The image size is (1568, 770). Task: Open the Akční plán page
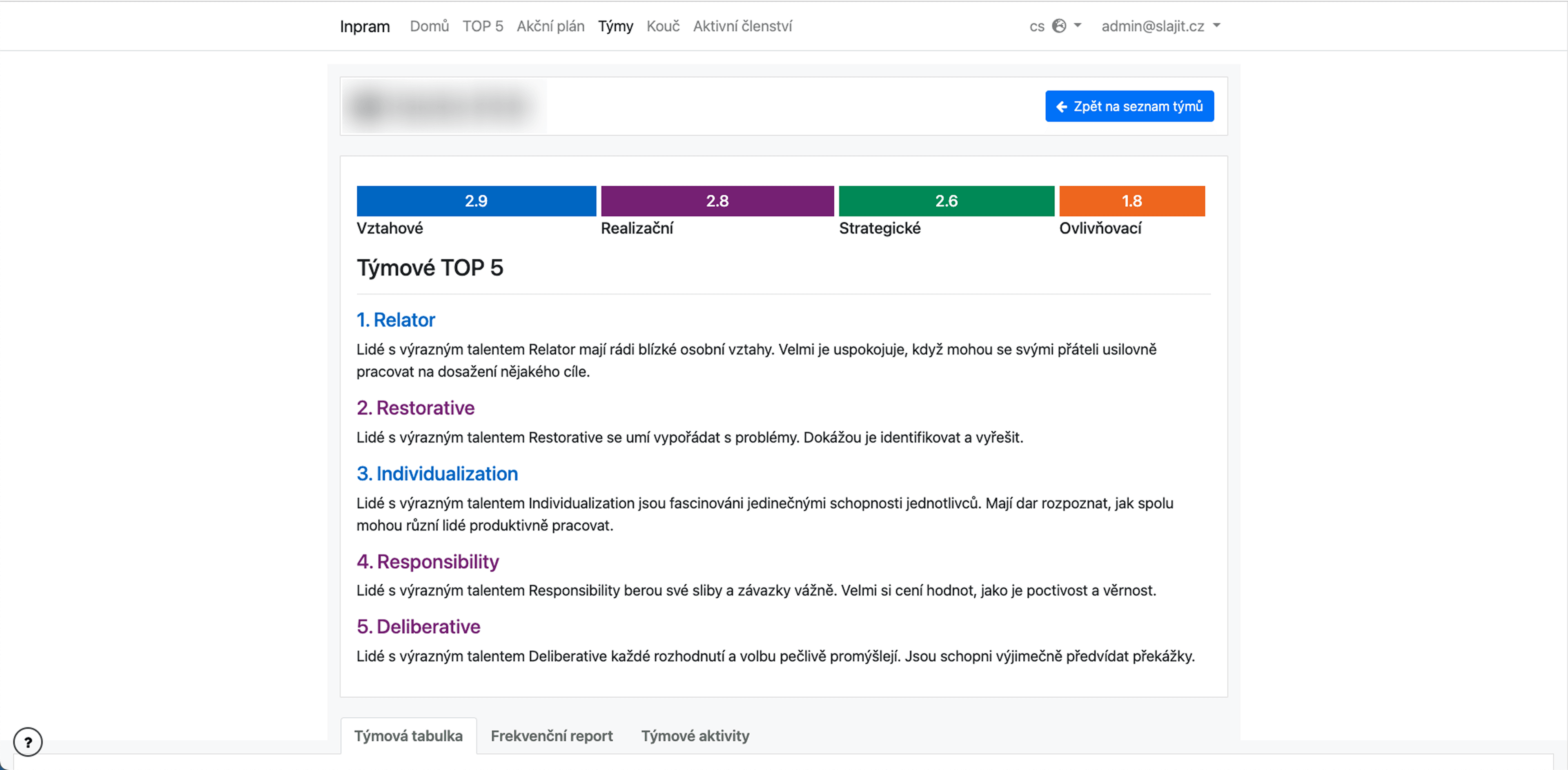coord(550,26)
